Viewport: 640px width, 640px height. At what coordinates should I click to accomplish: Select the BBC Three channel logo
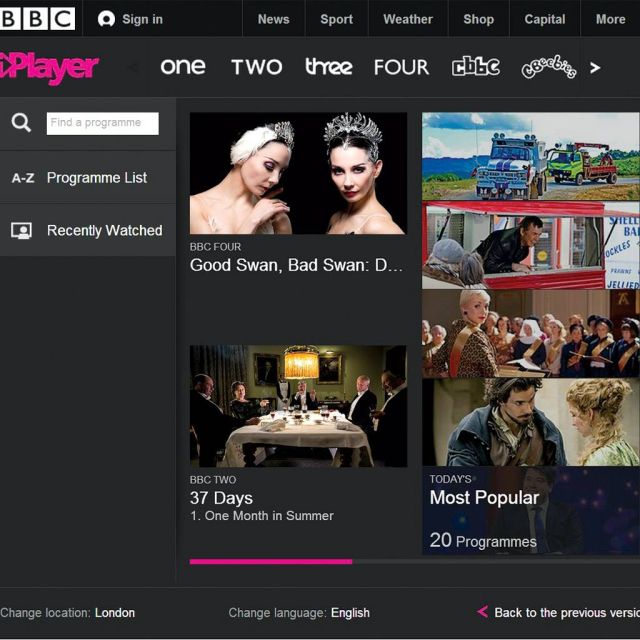(x=329, y=67)
